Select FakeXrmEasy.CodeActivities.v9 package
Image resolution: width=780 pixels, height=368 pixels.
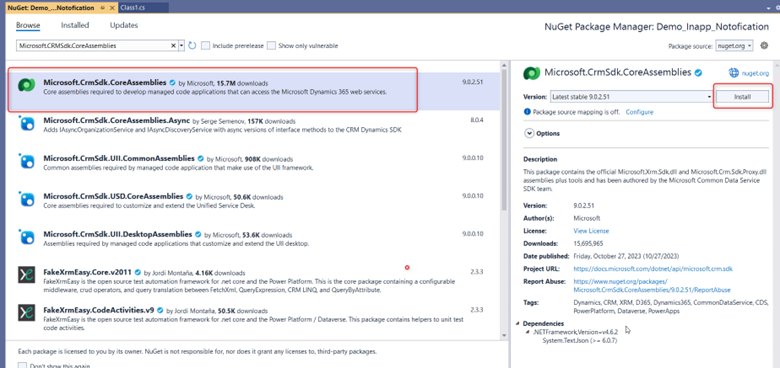pos(253,318)
